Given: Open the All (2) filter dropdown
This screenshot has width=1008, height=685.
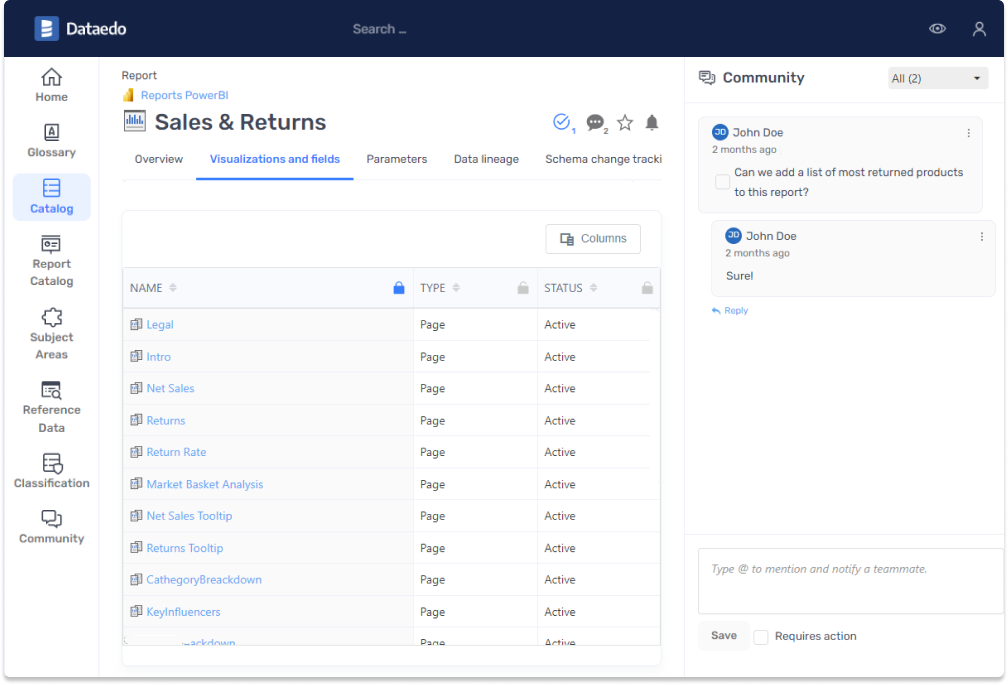Looking at the screenshot, I should [x=937, y=78].
